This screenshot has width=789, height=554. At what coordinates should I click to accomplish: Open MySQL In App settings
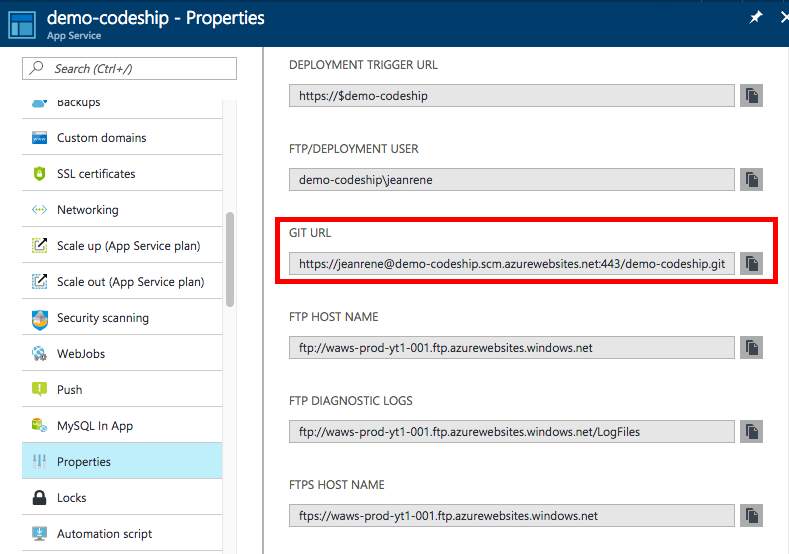[x=122, y=426]
